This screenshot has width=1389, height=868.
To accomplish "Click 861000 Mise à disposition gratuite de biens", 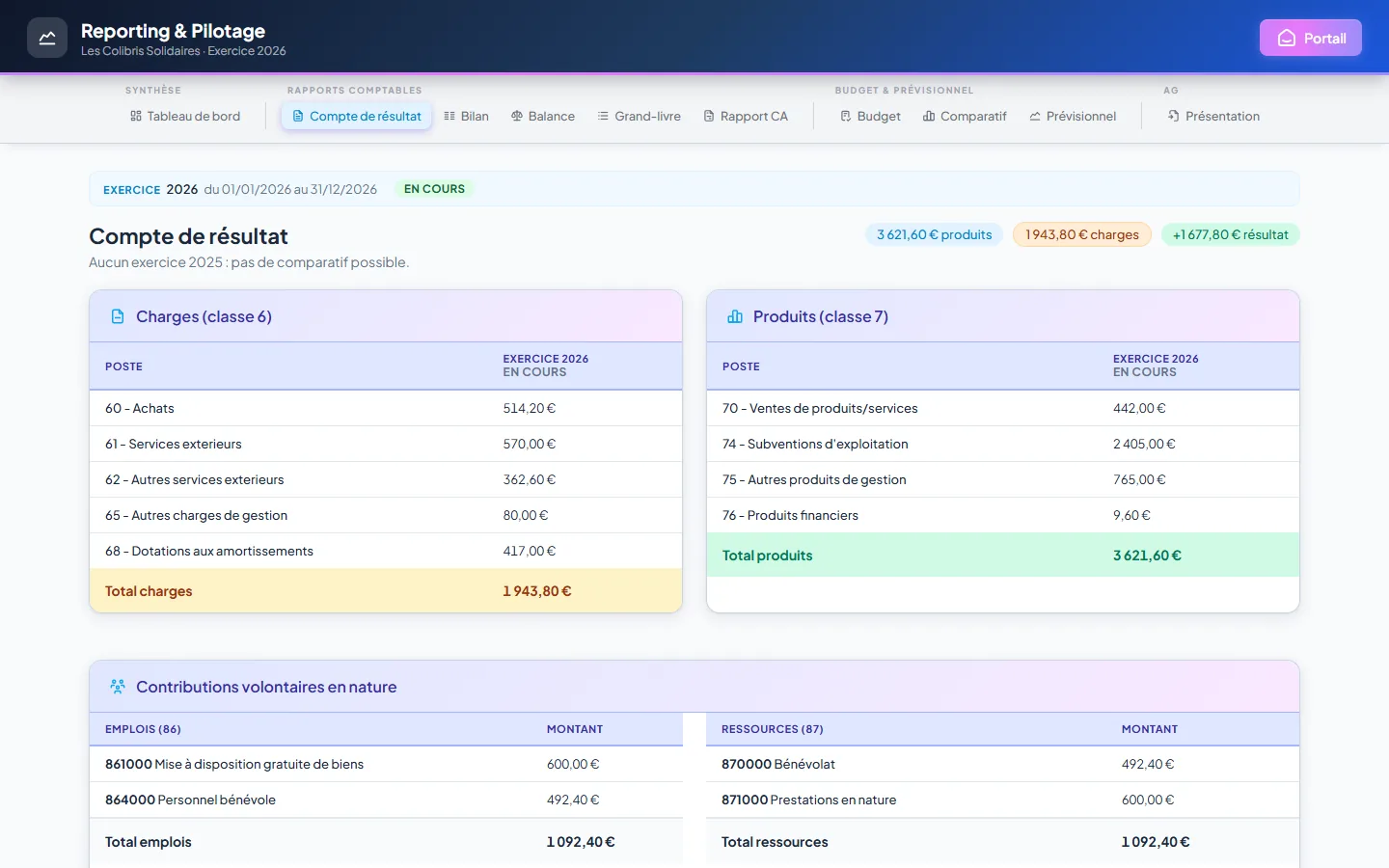I will pyautogui.click(x=234, y=764).
